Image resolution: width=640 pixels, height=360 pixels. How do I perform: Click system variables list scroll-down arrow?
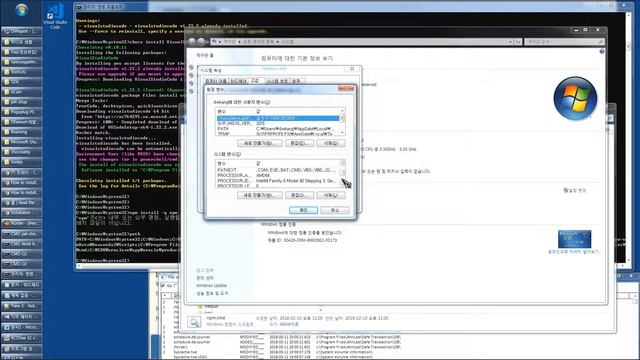(342, 185)
